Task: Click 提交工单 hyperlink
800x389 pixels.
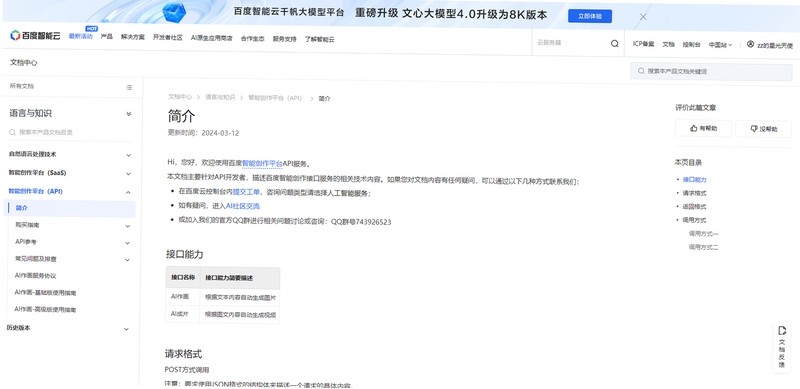Action: 246,192
